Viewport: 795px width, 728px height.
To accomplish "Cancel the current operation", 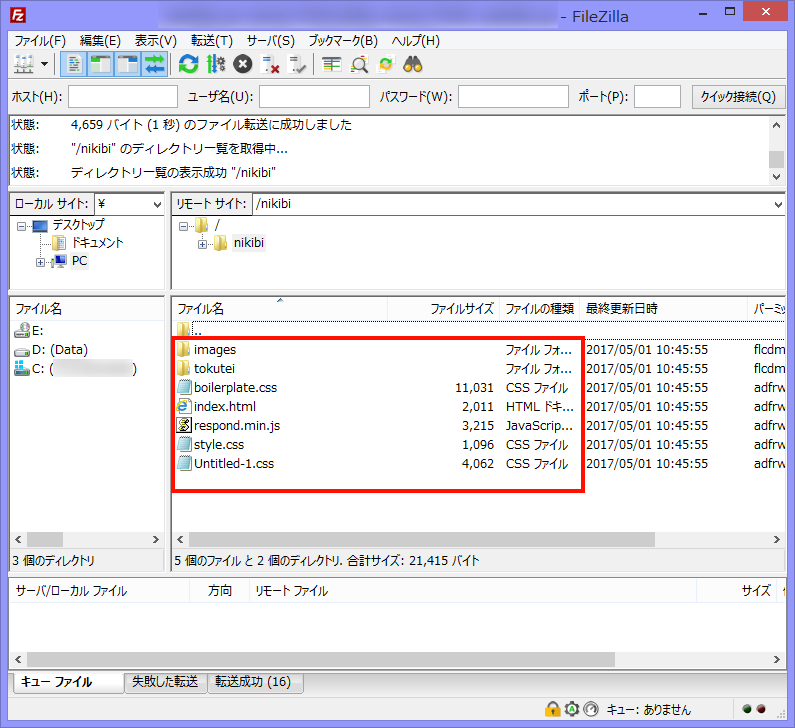I will point(243,64).
